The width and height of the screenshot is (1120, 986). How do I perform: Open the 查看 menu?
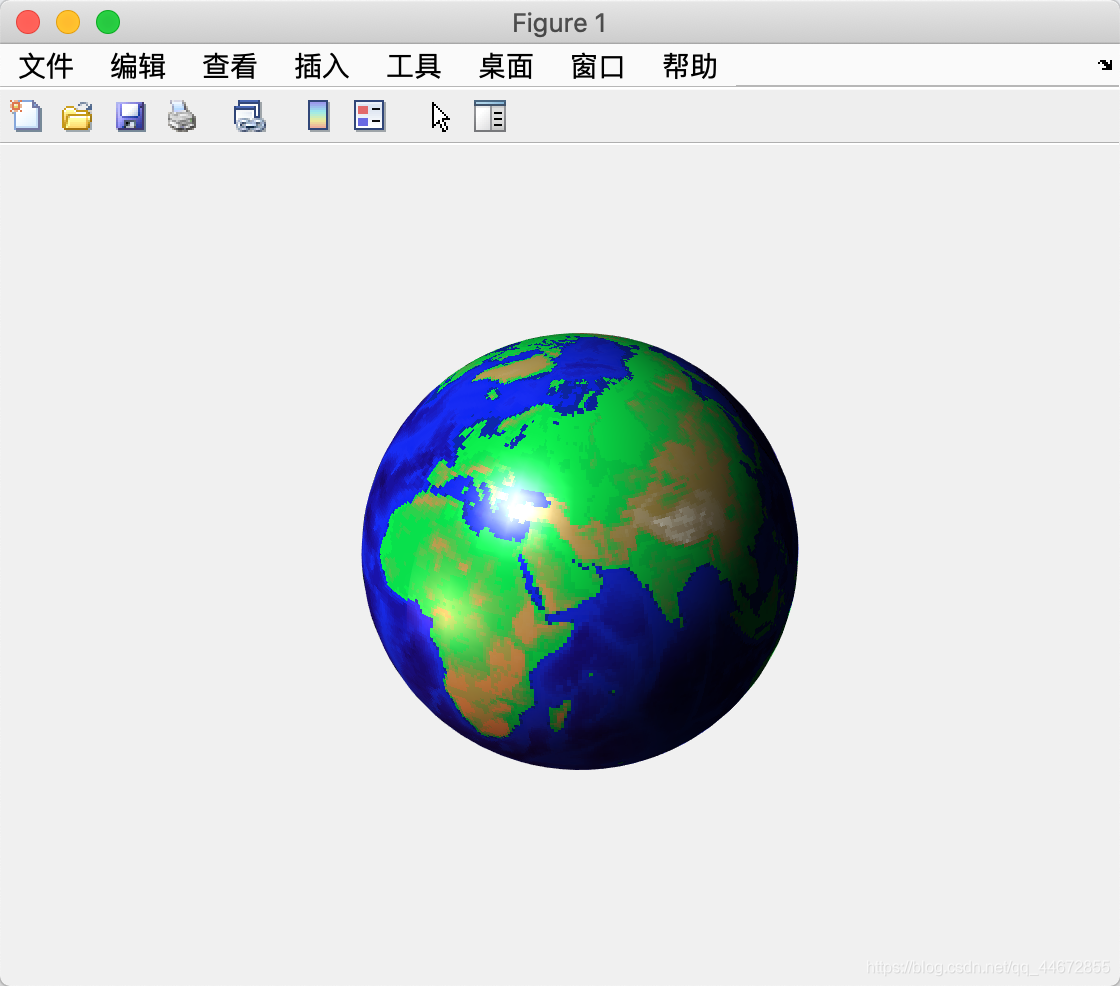[x=229, y=66]
